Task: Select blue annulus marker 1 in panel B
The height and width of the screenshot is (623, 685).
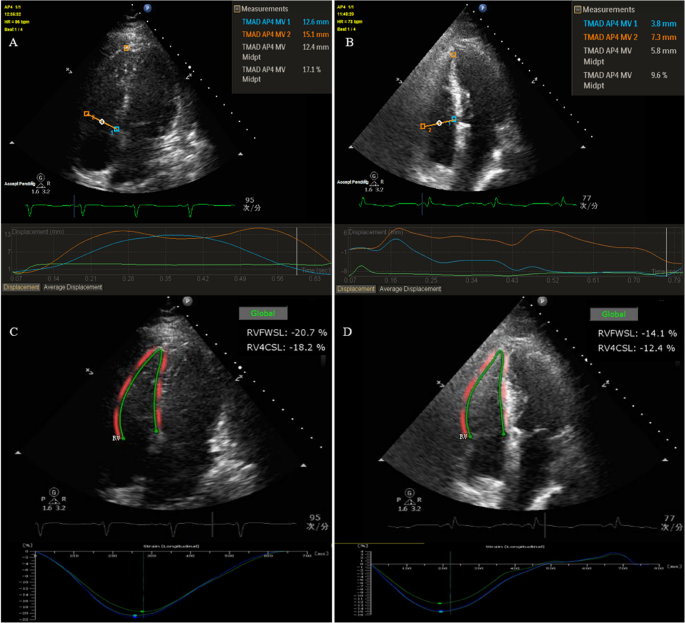Action: 454,119
